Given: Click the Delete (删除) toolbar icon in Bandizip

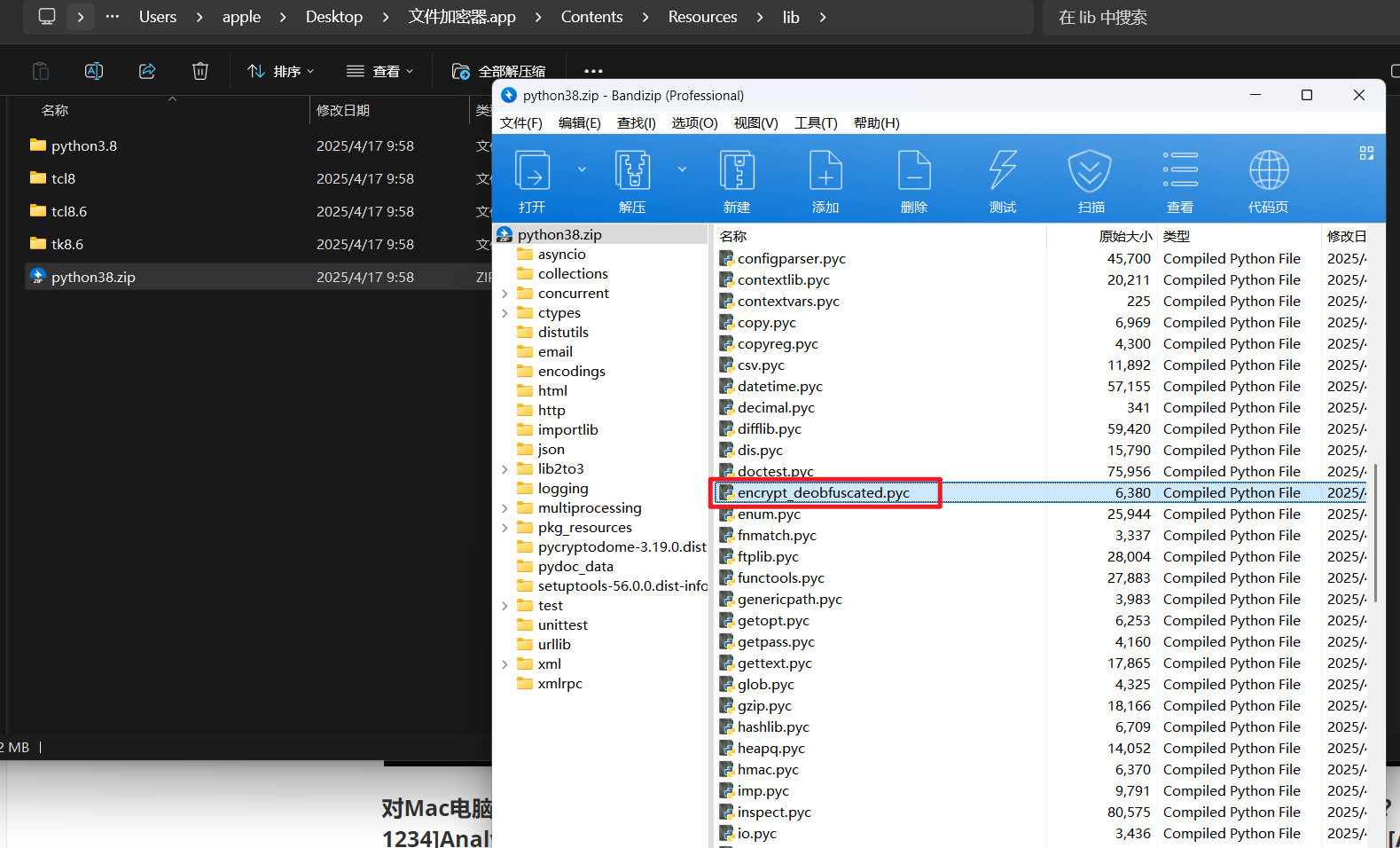Looking at the screenshot, I should (914, 170).
